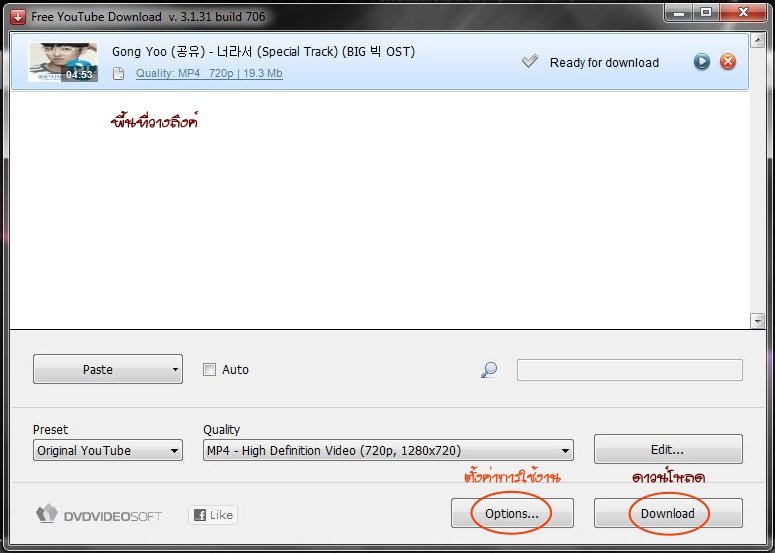Select the Gong Yoo video title text
The width and height of the screenshot is (775, 553).
(263, 51)
